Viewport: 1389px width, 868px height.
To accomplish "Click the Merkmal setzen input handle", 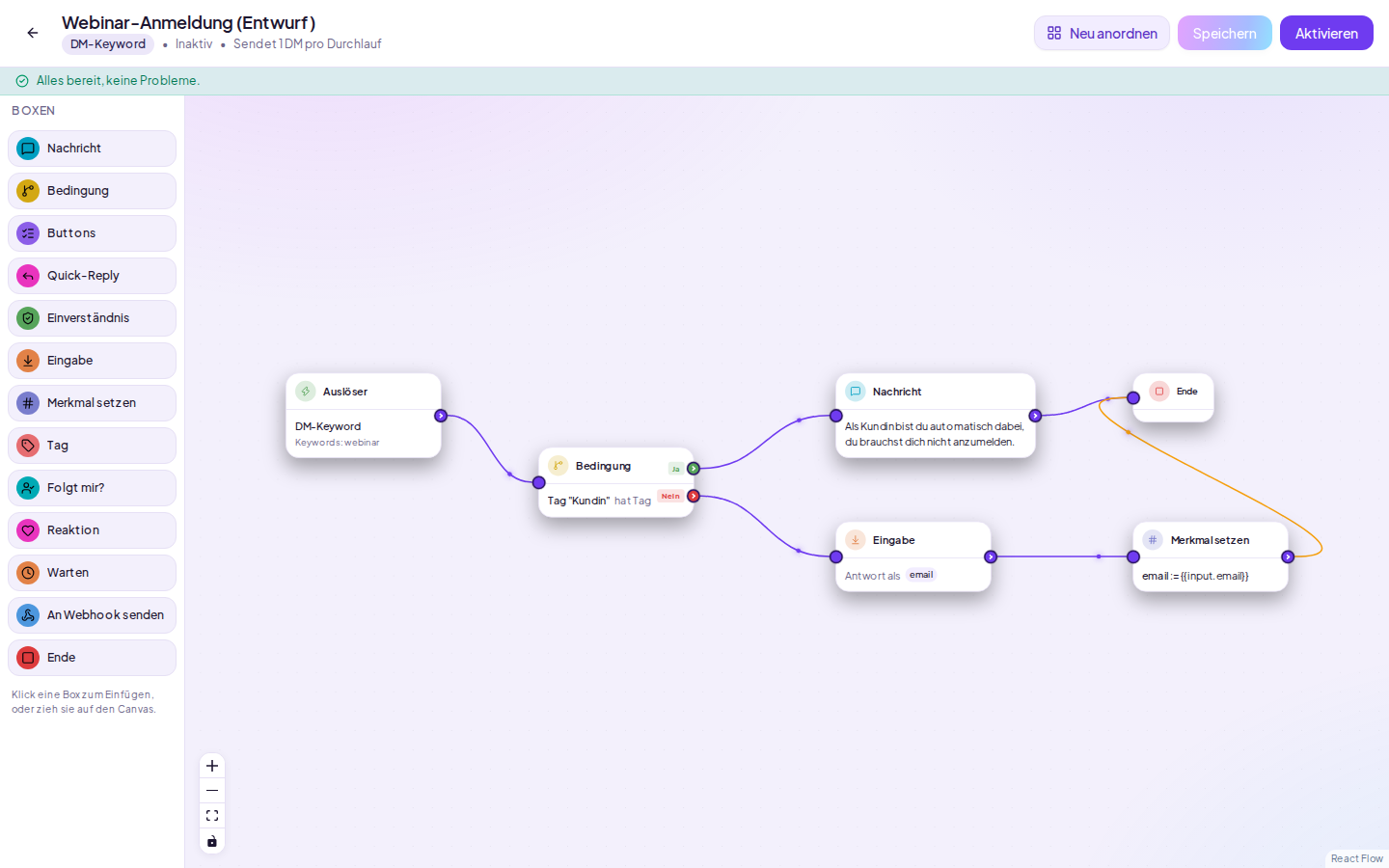I will click(x=1133, y=556).
